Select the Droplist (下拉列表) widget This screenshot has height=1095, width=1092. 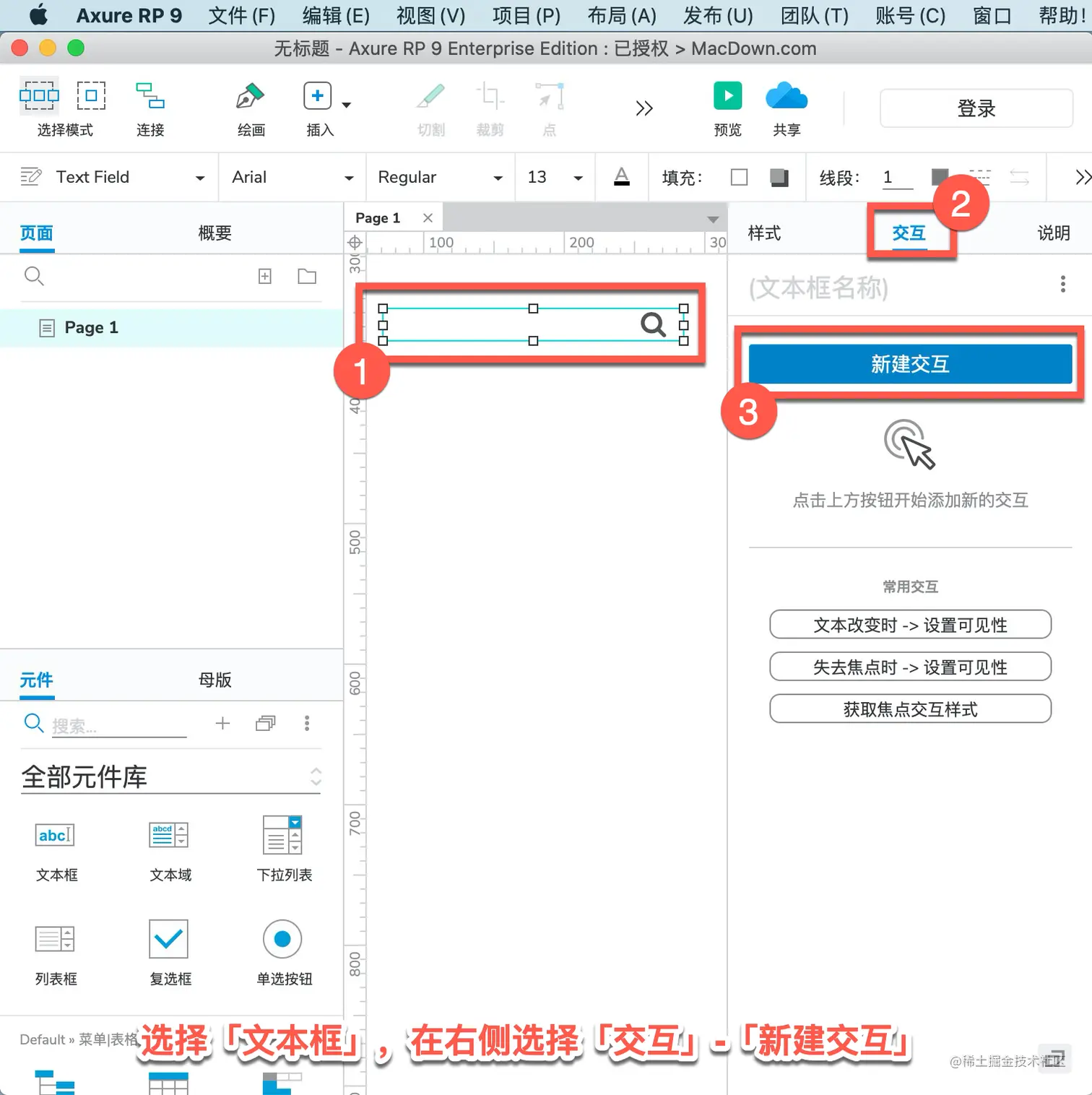click(x=285, y=849)
